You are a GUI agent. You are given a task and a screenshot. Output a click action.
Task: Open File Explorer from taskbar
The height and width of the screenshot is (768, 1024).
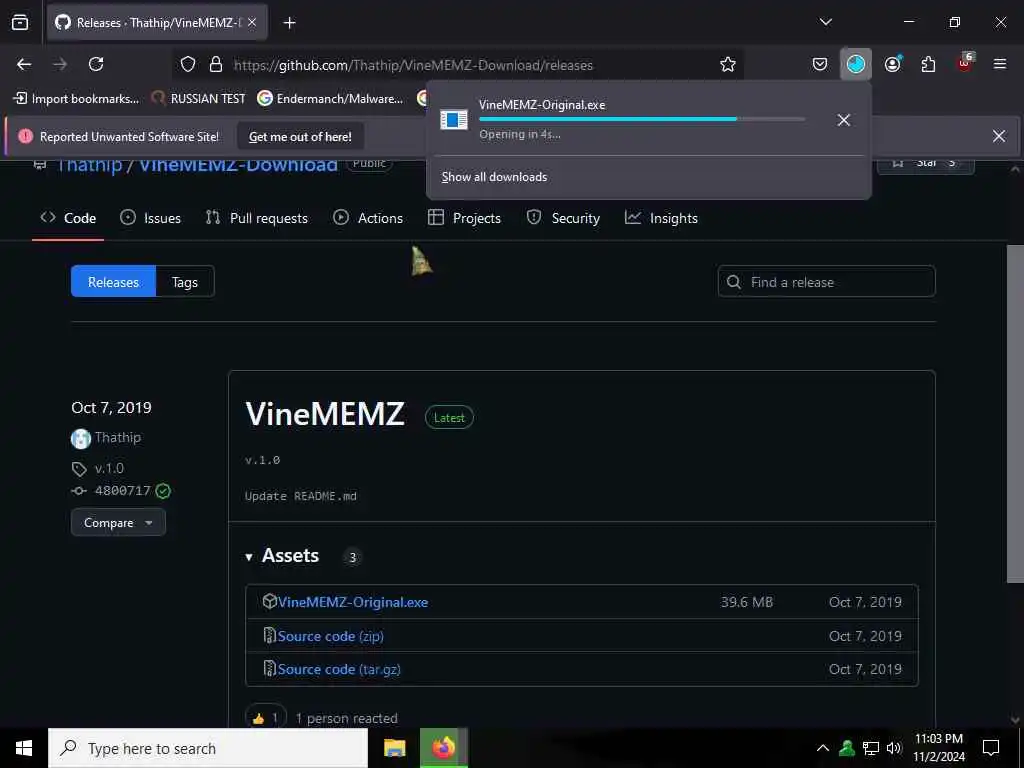(x=394, y=748)
